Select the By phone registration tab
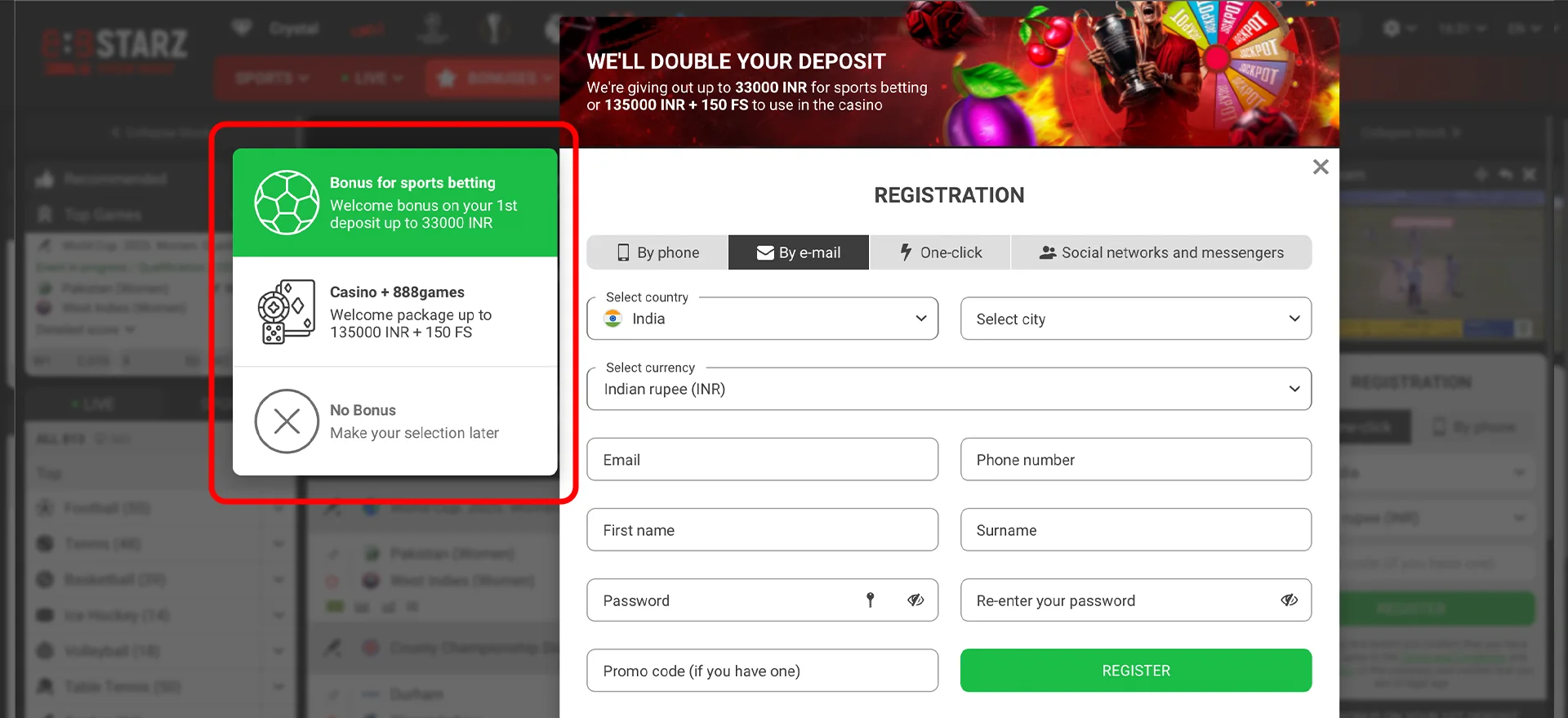This screenshot has width=1568, height=718. [657, 252]
